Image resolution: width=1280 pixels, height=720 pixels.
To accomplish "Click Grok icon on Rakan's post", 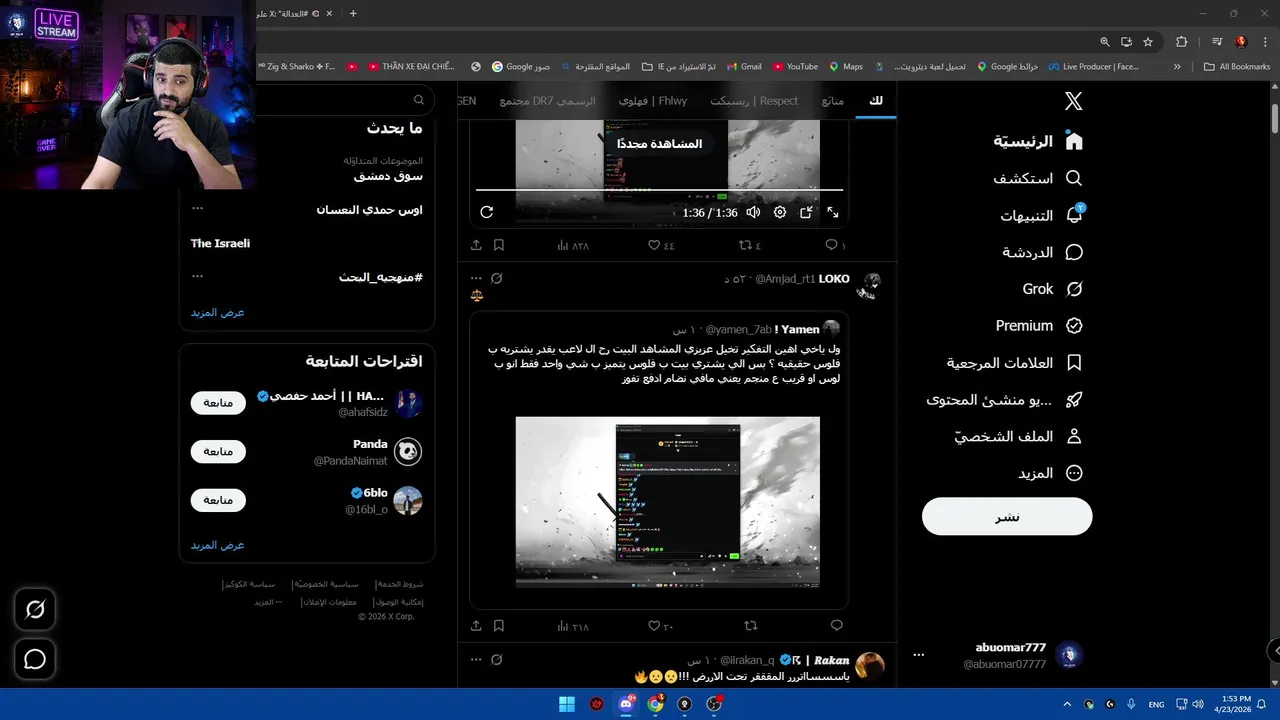I will [x=497, y=660].
